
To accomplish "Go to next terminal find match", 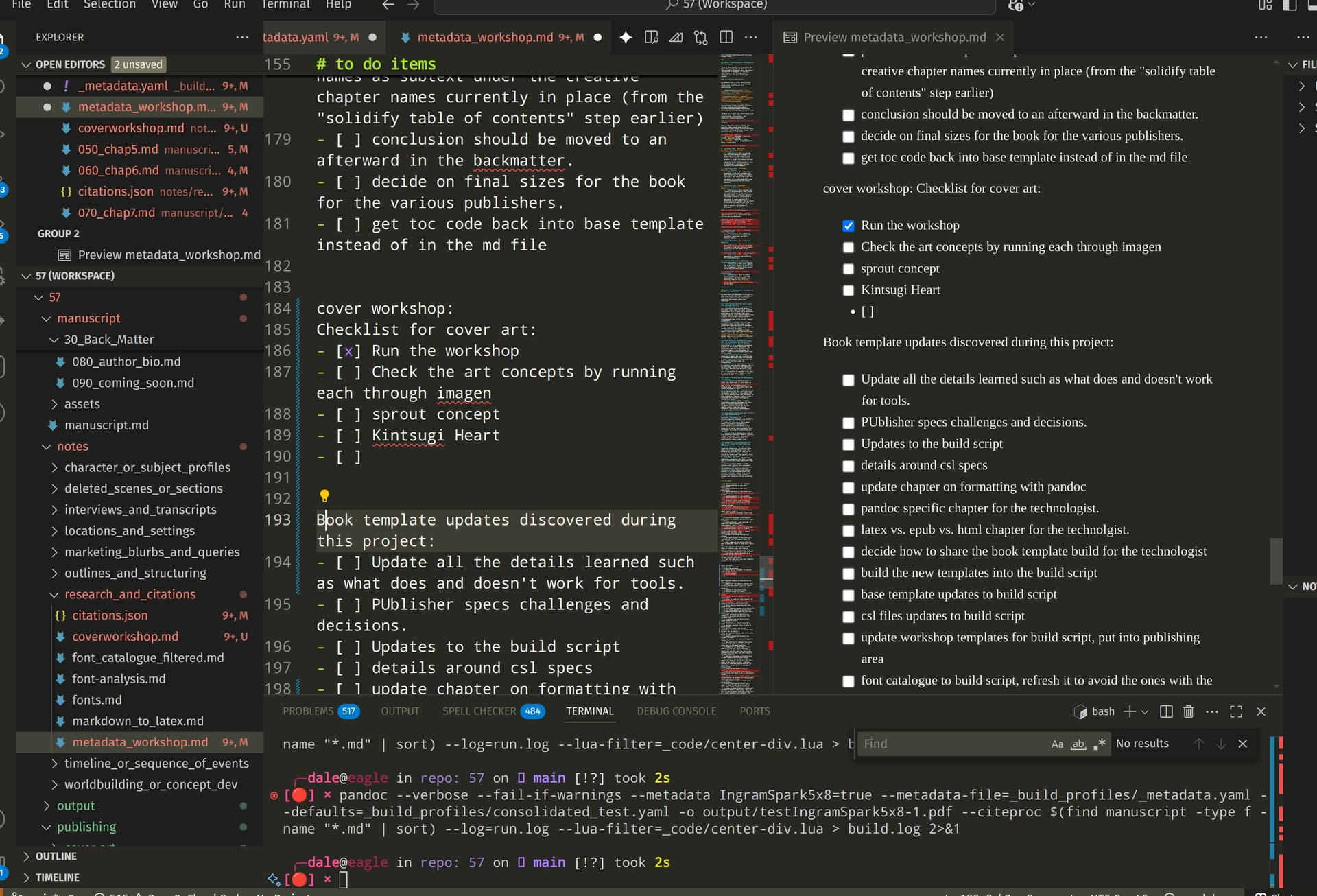I will point(1221,744).
